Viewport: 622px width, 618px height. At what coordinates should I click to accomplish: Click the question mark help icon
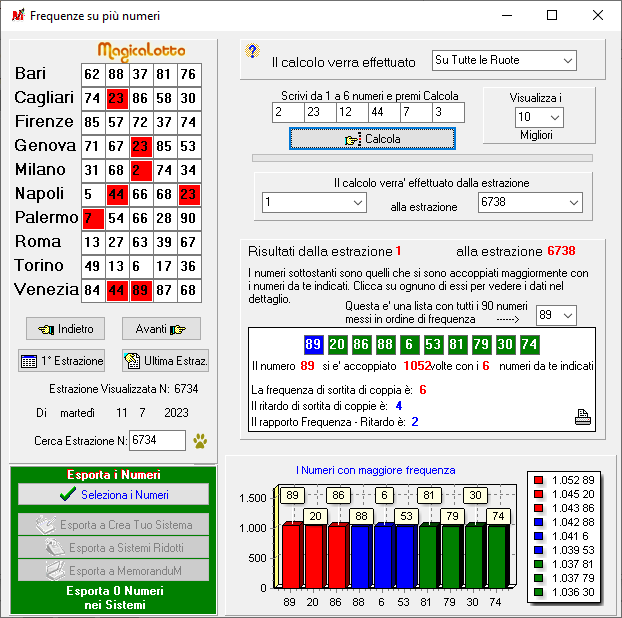pos(252,51)
